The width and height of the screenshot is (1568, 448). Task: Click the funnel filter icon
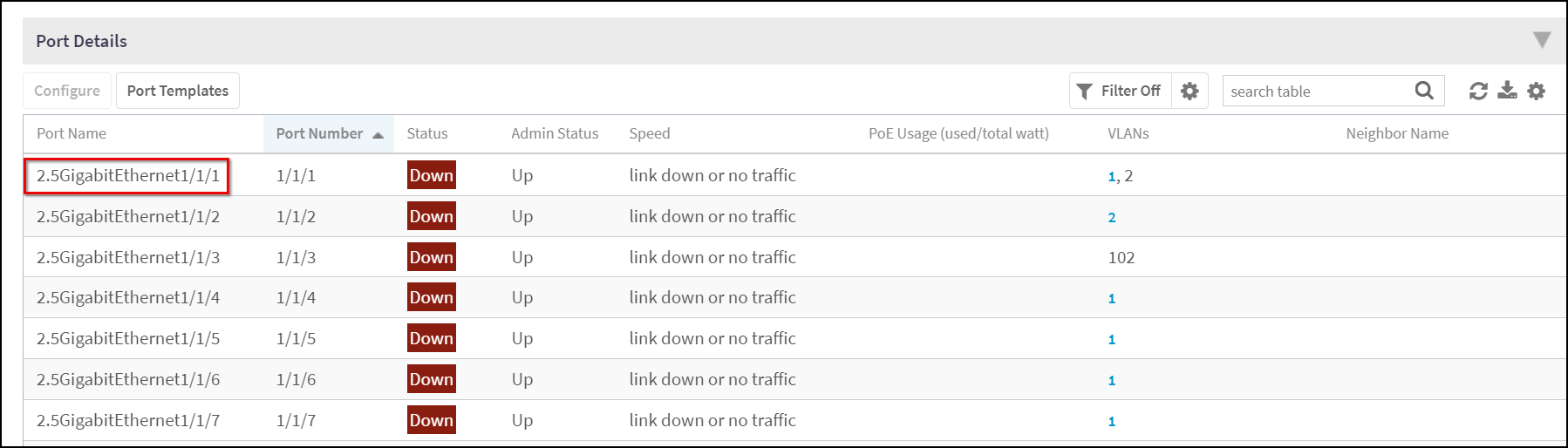point(1084,92)
